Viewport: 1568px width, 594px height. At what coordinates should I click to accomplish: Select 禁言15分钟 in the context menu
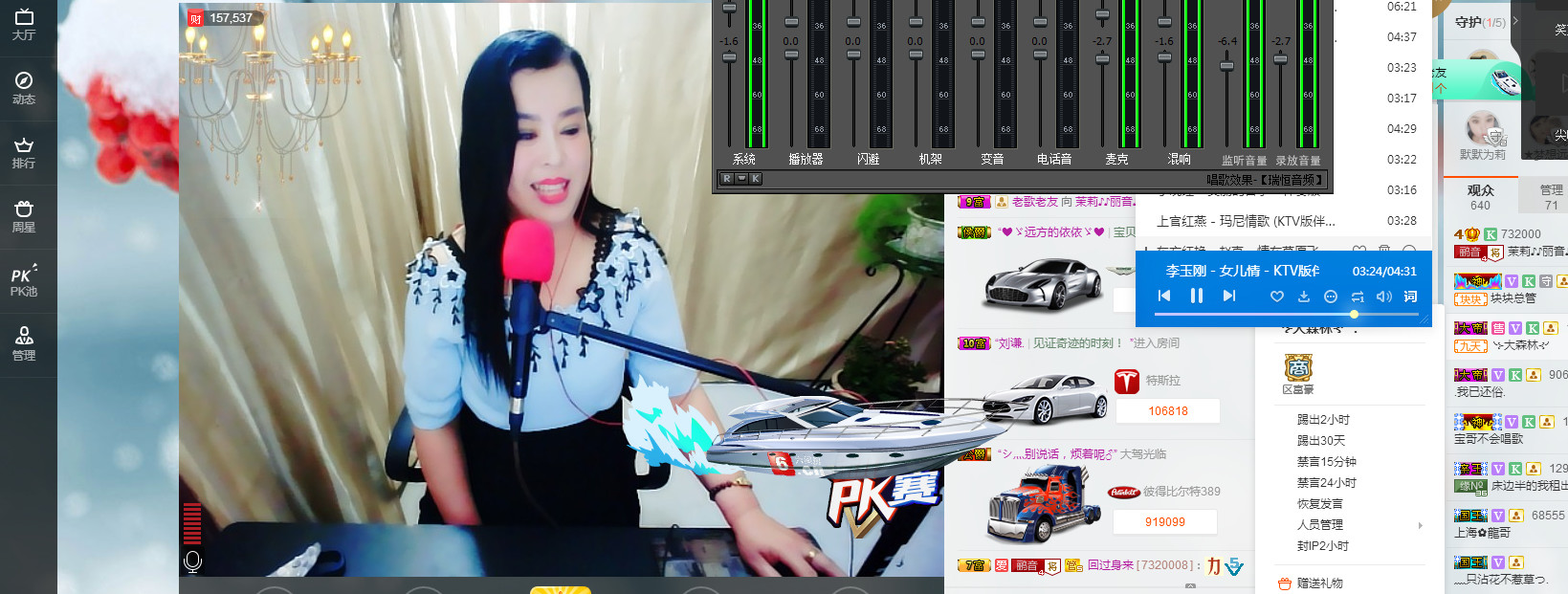(1326, 462)
